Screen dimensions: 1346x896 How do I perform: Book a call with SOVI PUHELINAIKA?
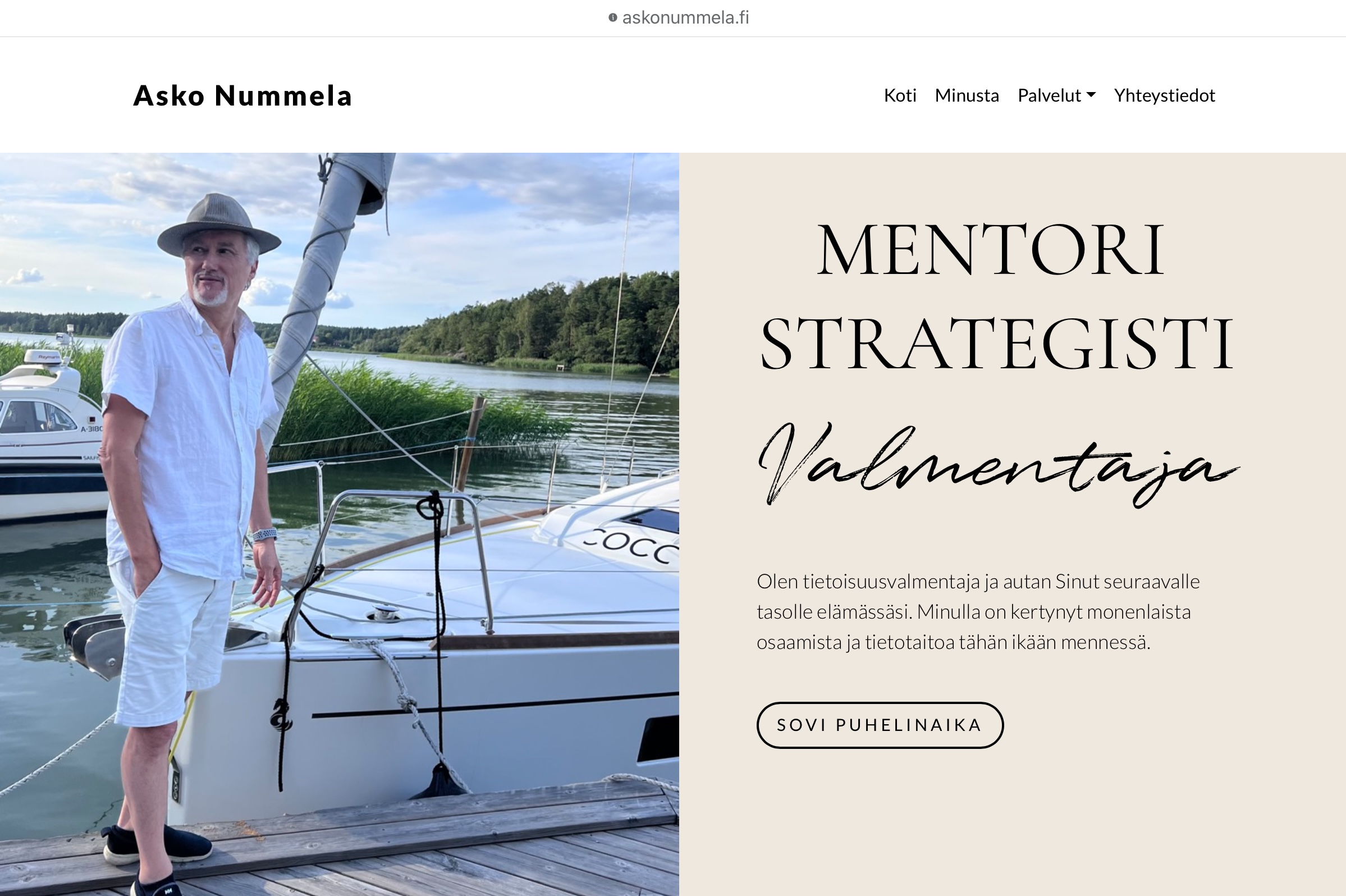tap(879, 725)
